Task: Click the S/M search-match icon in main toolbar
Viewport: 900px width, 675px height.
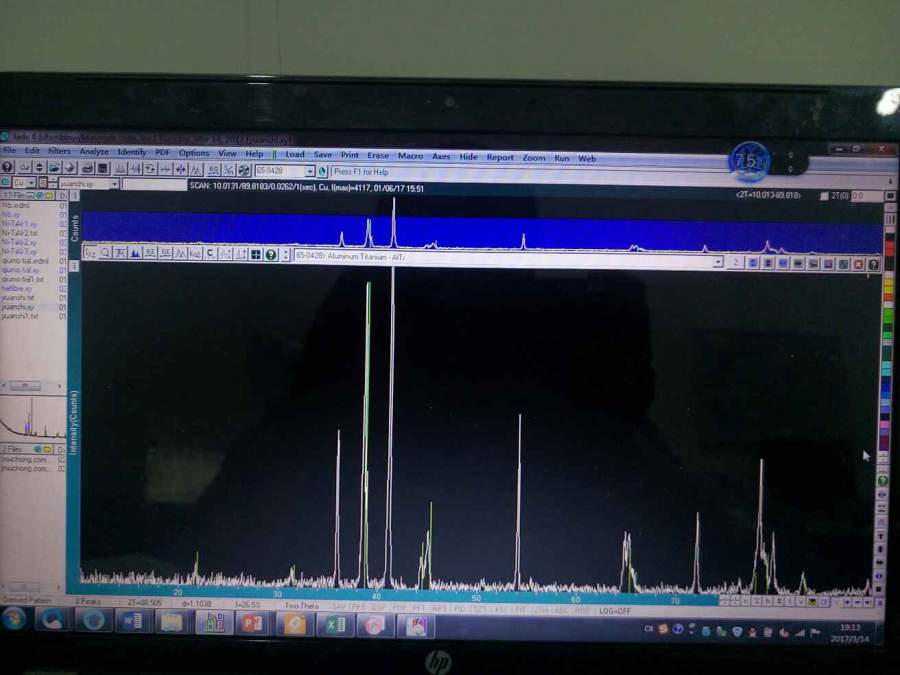Action: tap(228, 170)
